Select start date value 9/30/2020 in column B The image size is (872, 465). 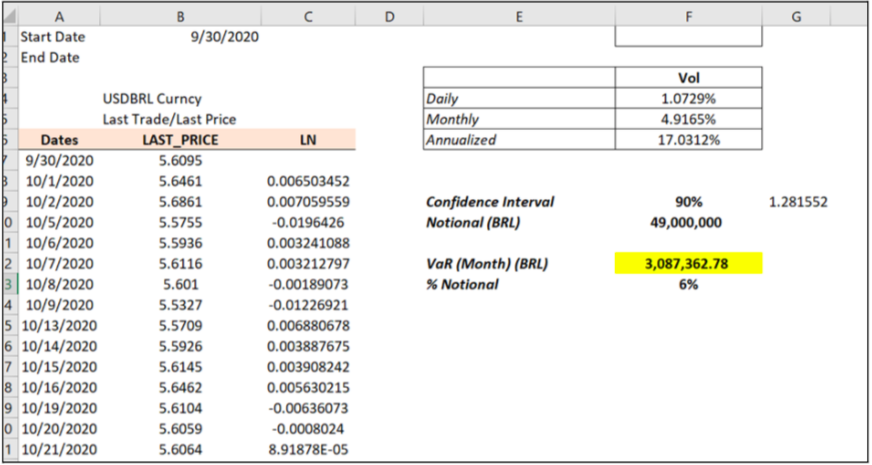coord(181,37)
